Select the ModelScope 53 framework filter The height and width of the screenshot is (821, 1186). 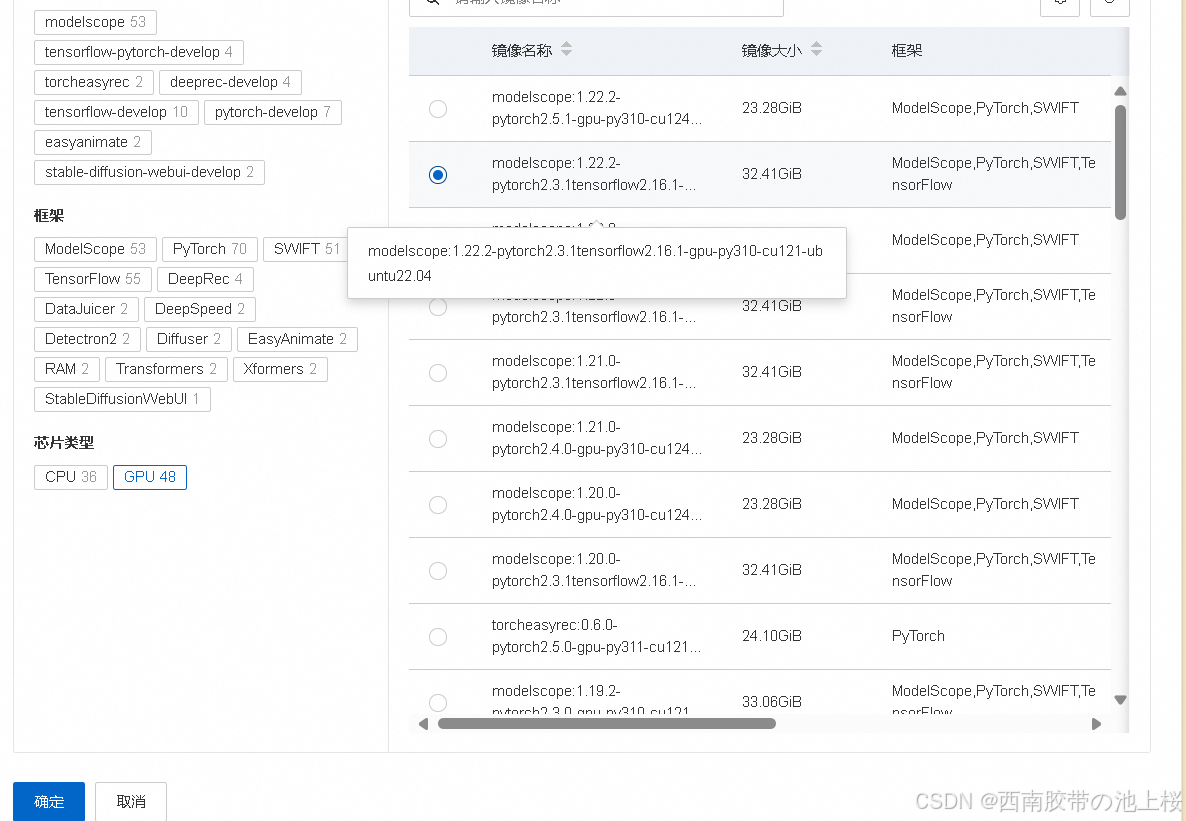click(x=95, y=249)
